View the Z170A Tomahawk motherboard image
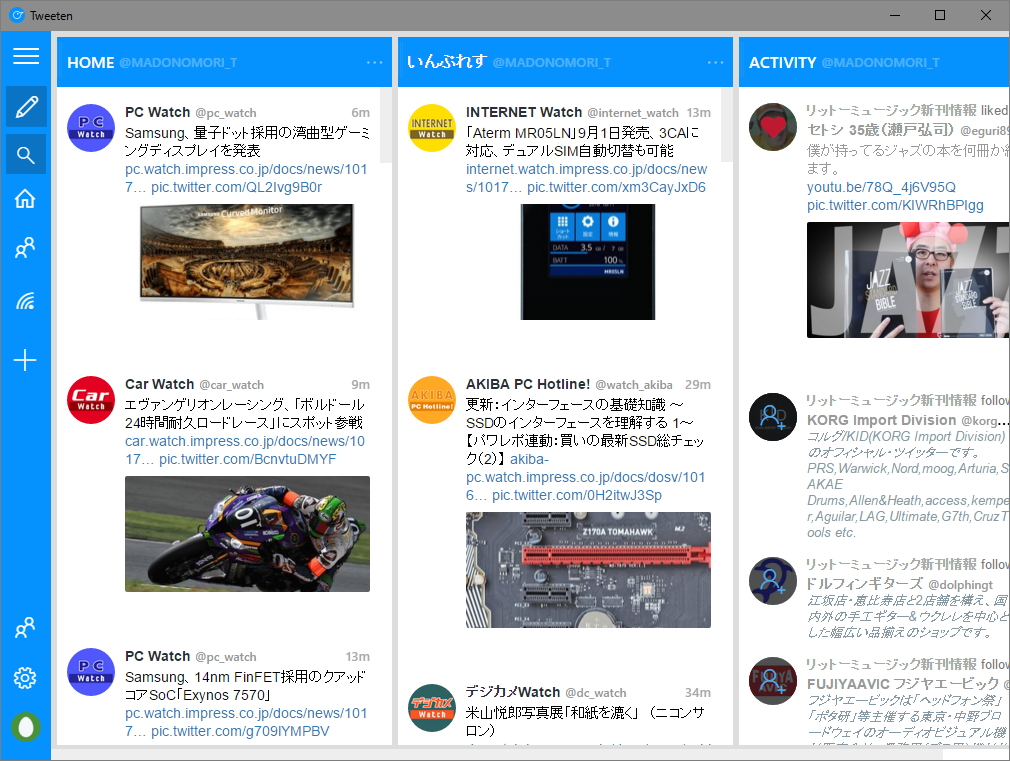The width and height of the screenshot is (1010, 761). 588,570
